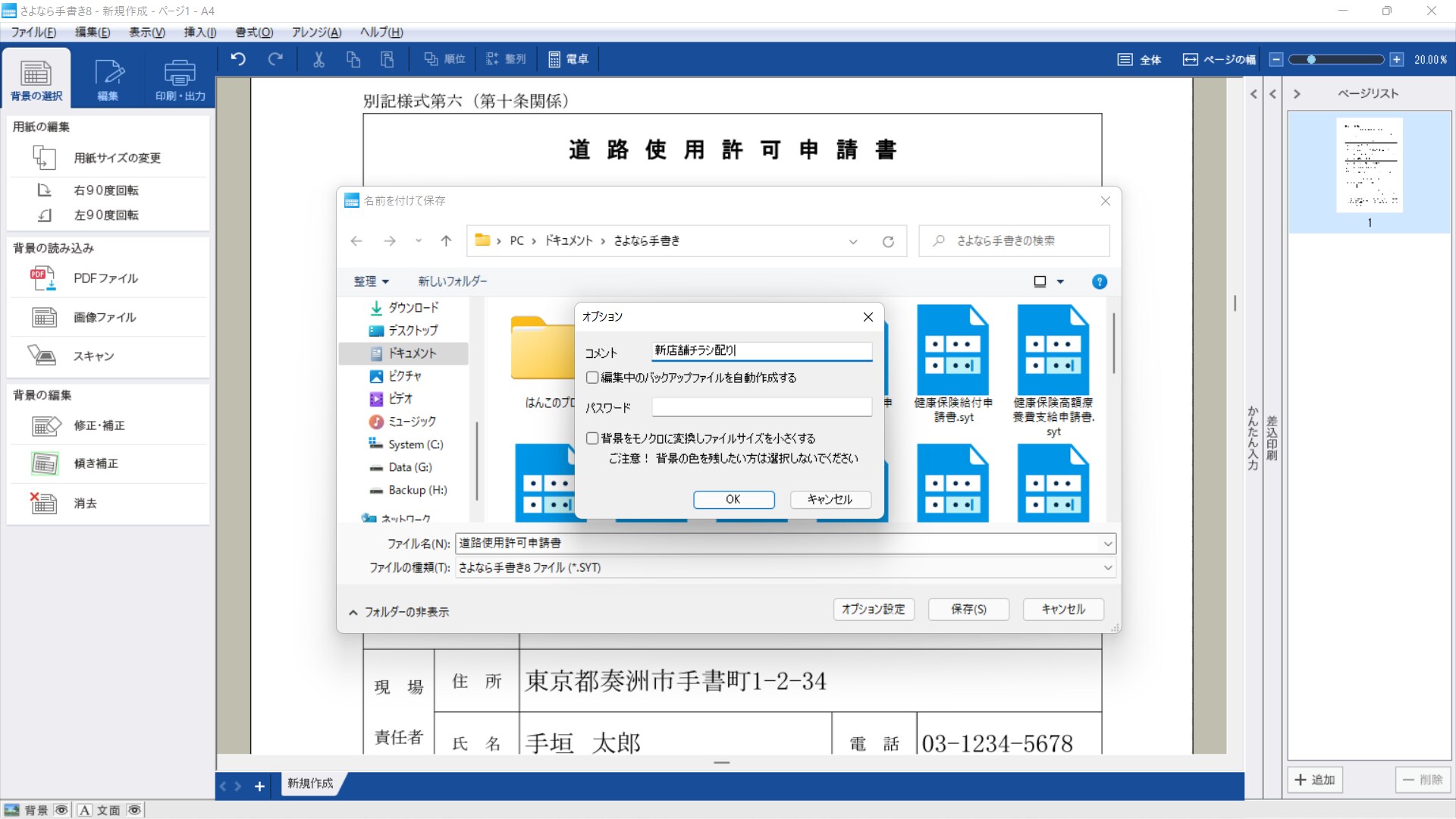This screenshot has height=819, width=1456.
Task: Click the さよなら手書きの検索 search box
Action: point(1014,241)
